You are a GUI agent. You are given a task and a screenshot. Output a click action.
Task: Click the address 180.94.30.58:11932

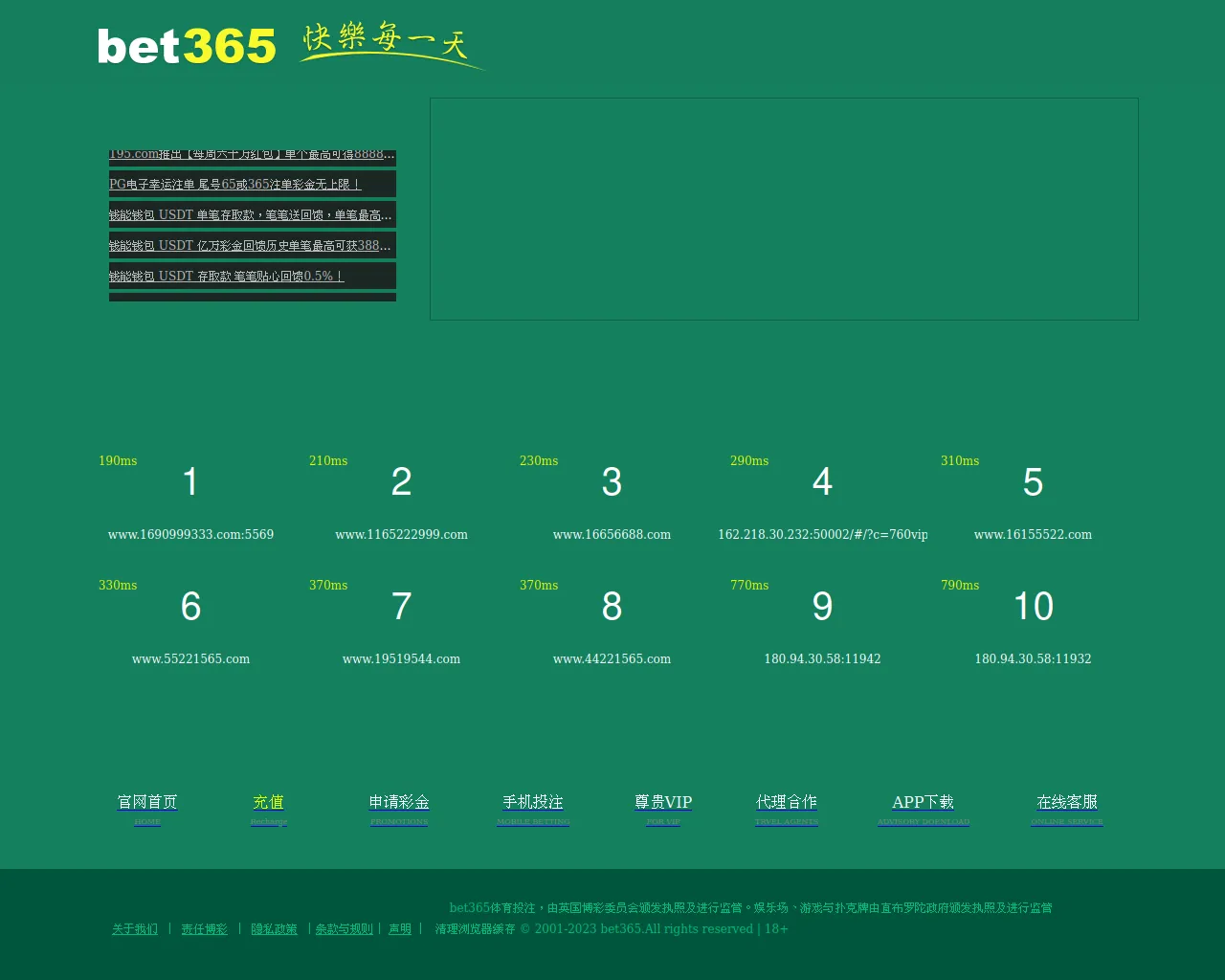coord(1033,658)
